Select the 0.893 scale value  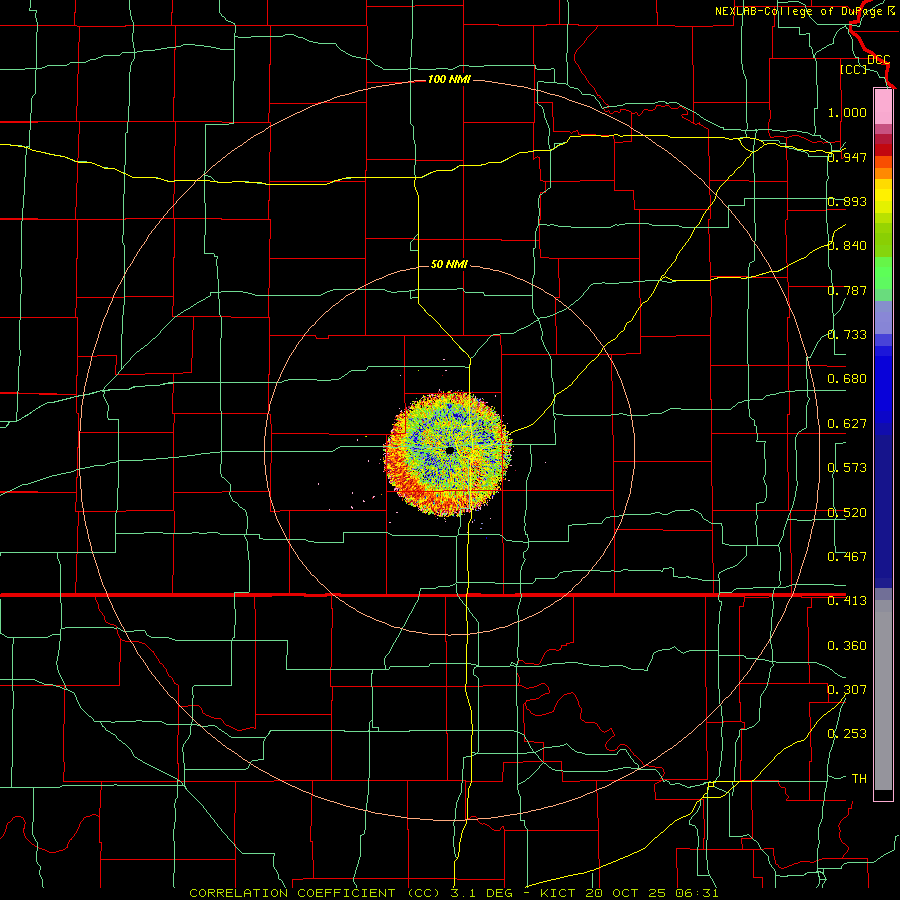click(x=847, y=201)
